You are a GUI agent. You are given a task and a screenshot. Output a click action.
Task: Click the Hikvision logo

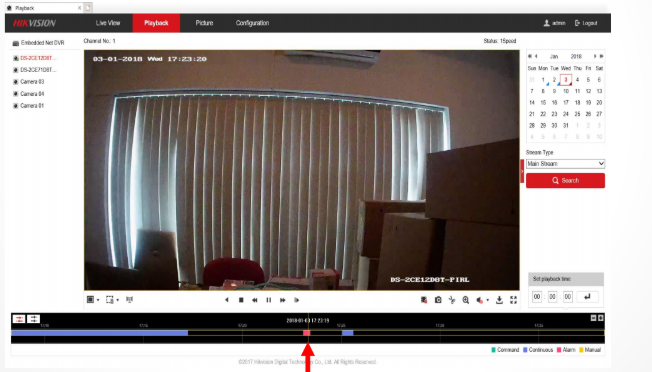click(34, 23)
